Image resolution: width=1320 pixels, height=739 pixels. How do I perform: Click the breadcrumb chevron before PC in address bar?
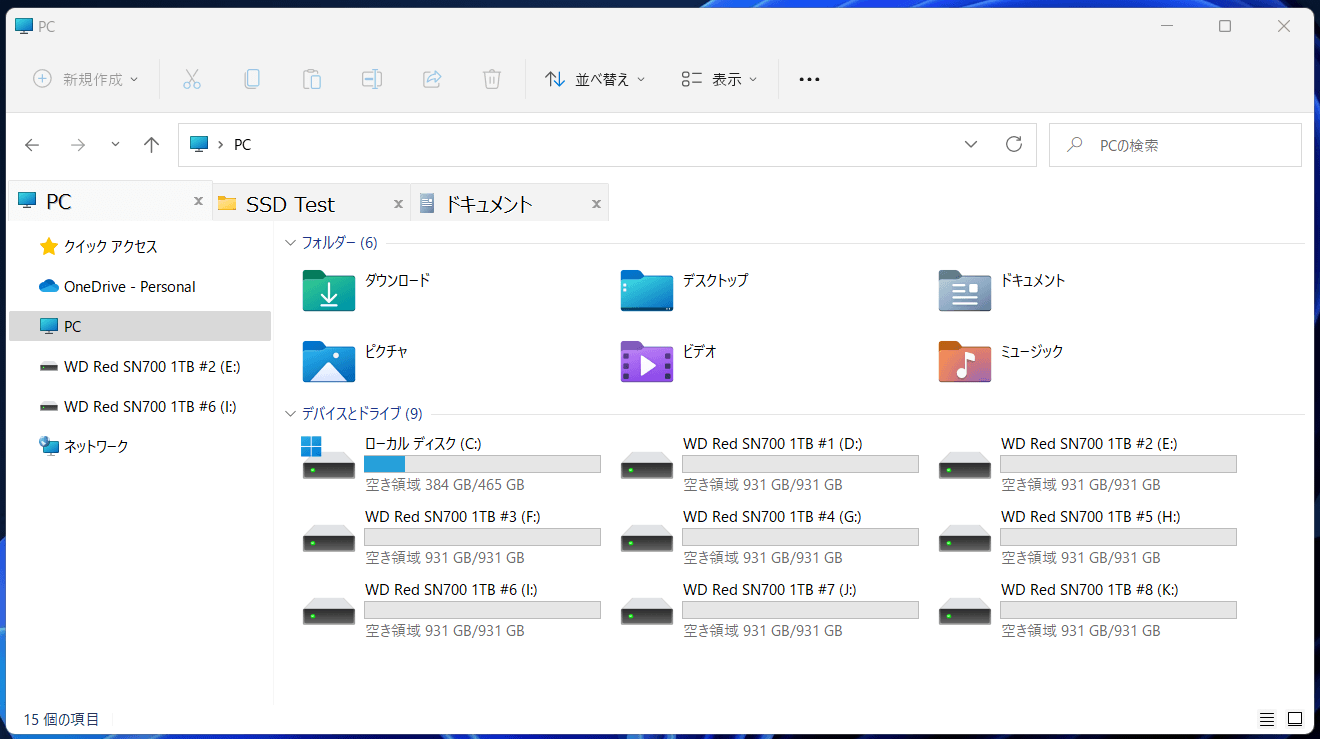tap(220, 145)
